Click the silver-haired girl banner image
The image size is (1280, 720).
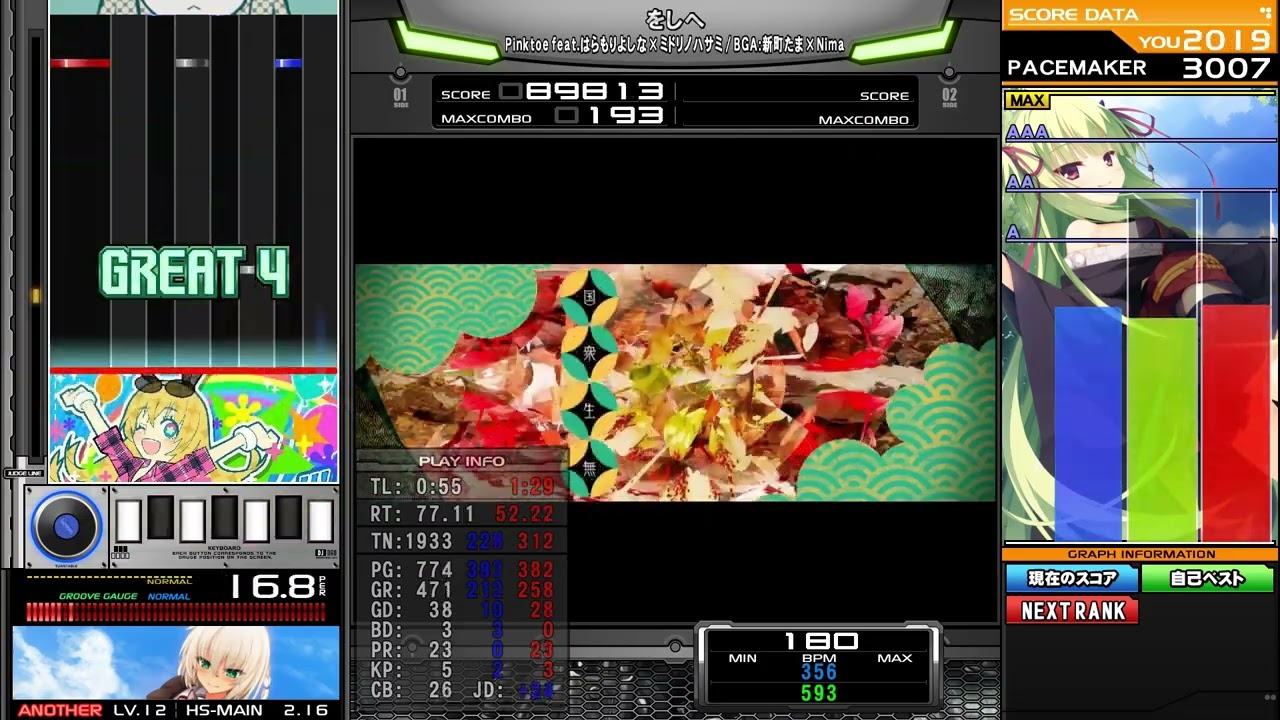coord(176,662)
